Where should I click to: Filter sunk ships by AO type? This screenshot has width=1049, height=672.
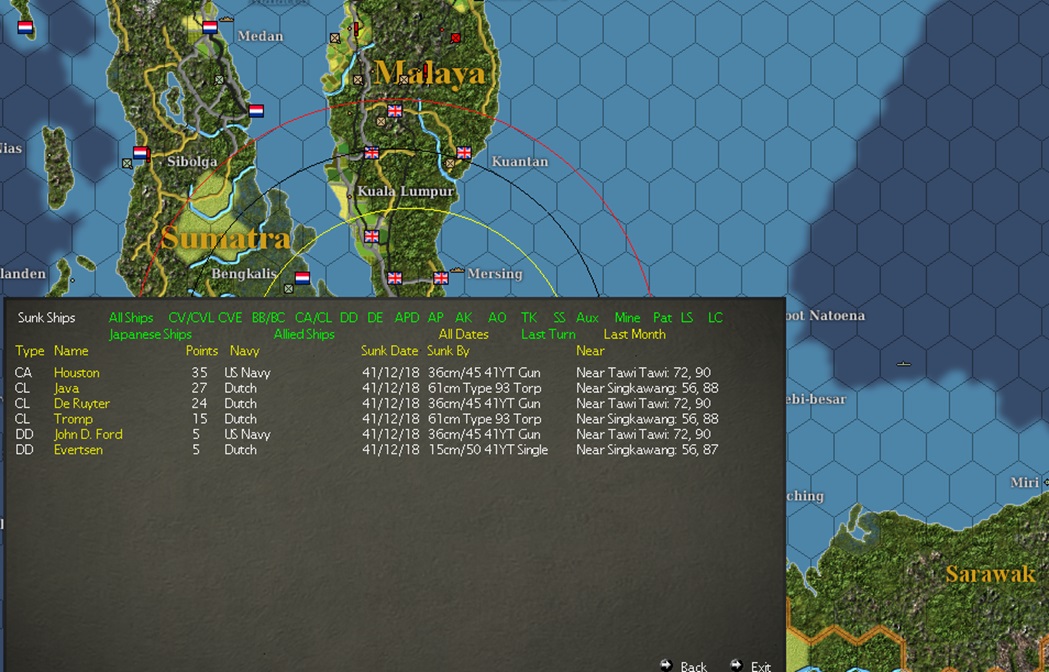pyautogui.click(x=497, y=317)
